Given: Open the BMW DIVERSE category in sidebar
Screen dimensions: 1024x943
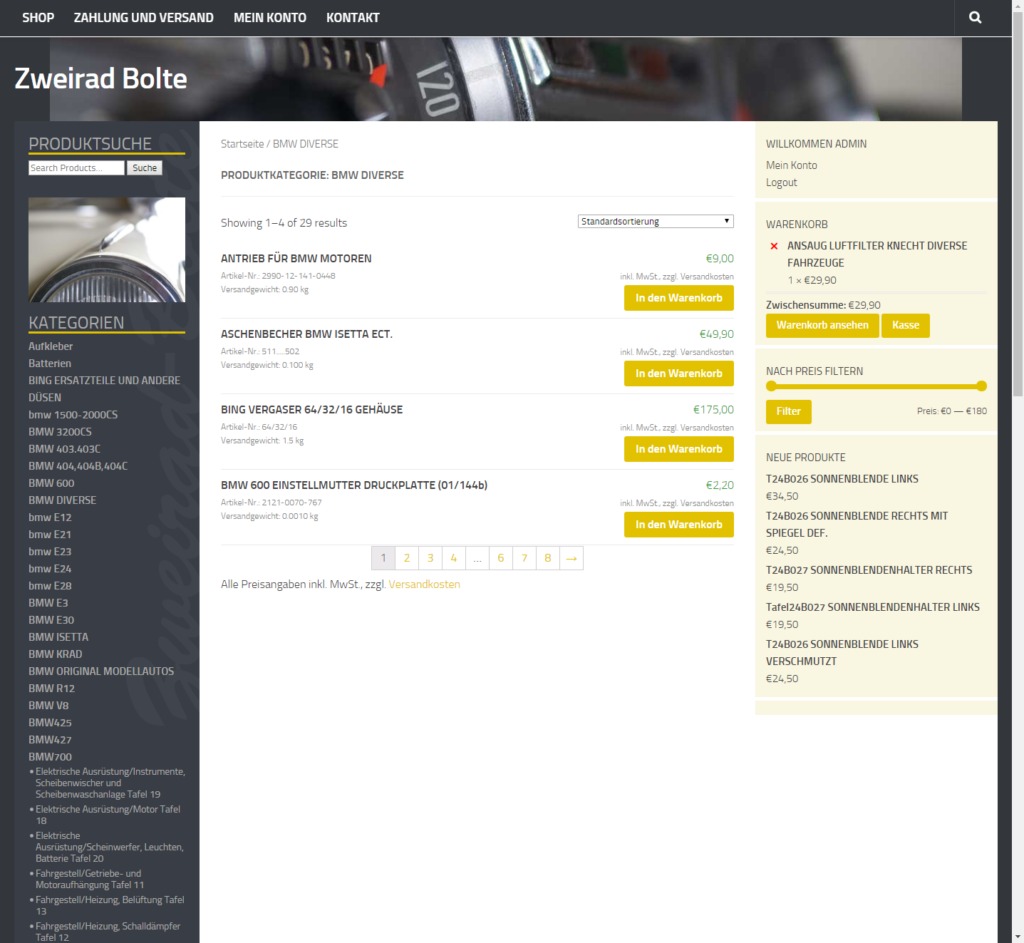Looking at the screenshot, I should [x=62, y=500].
